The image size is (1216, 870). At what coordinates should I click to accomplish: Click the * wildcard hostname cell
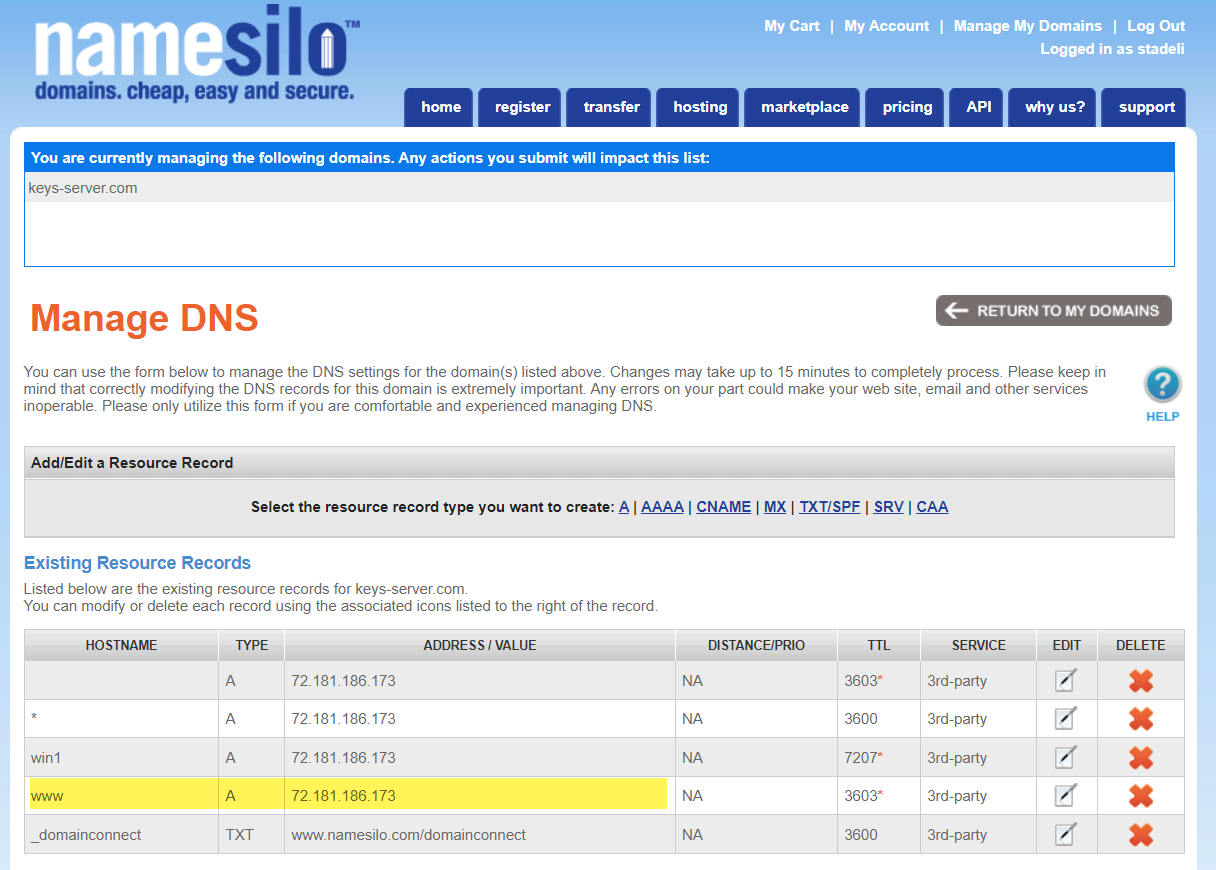[x=122, y=719]
